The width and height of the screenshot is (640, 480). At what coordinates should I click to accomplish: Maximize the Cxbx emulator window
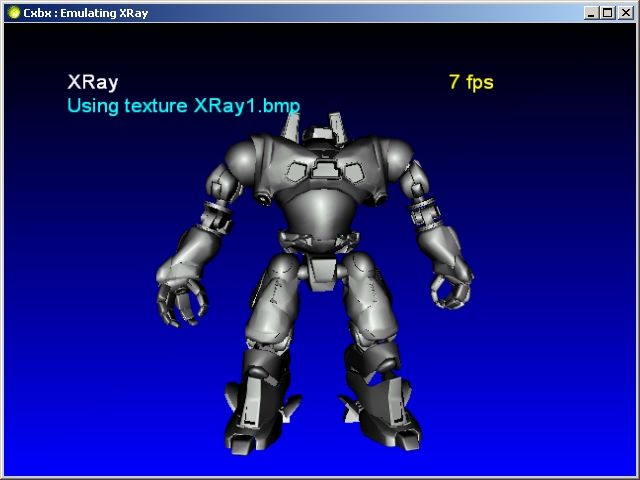click(608, 12)
